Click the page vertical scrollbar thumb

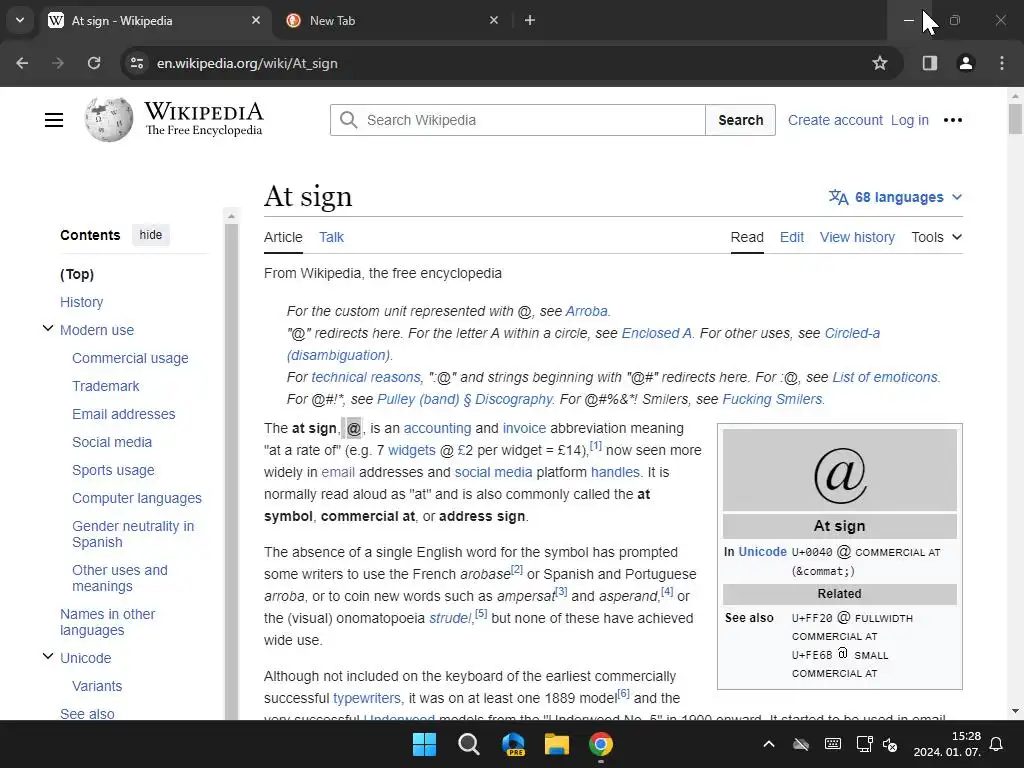(1015, 119)
